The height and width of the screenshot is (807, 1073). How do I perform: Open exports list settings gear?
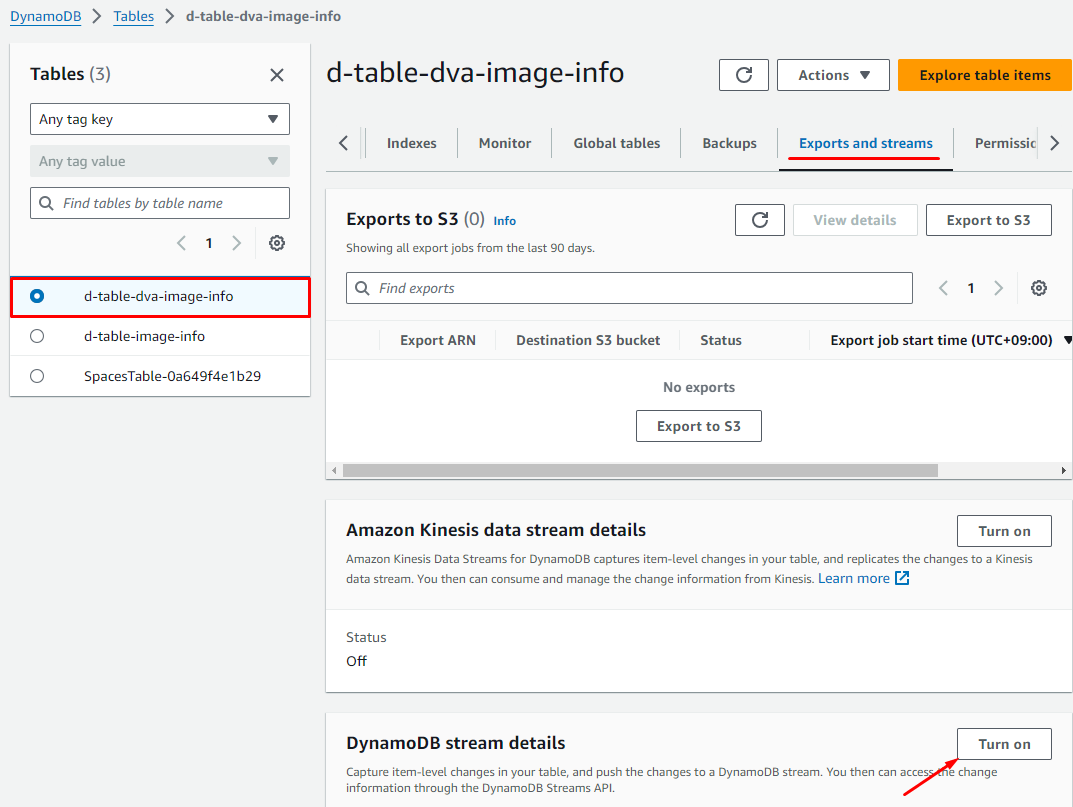[1039, 288]
